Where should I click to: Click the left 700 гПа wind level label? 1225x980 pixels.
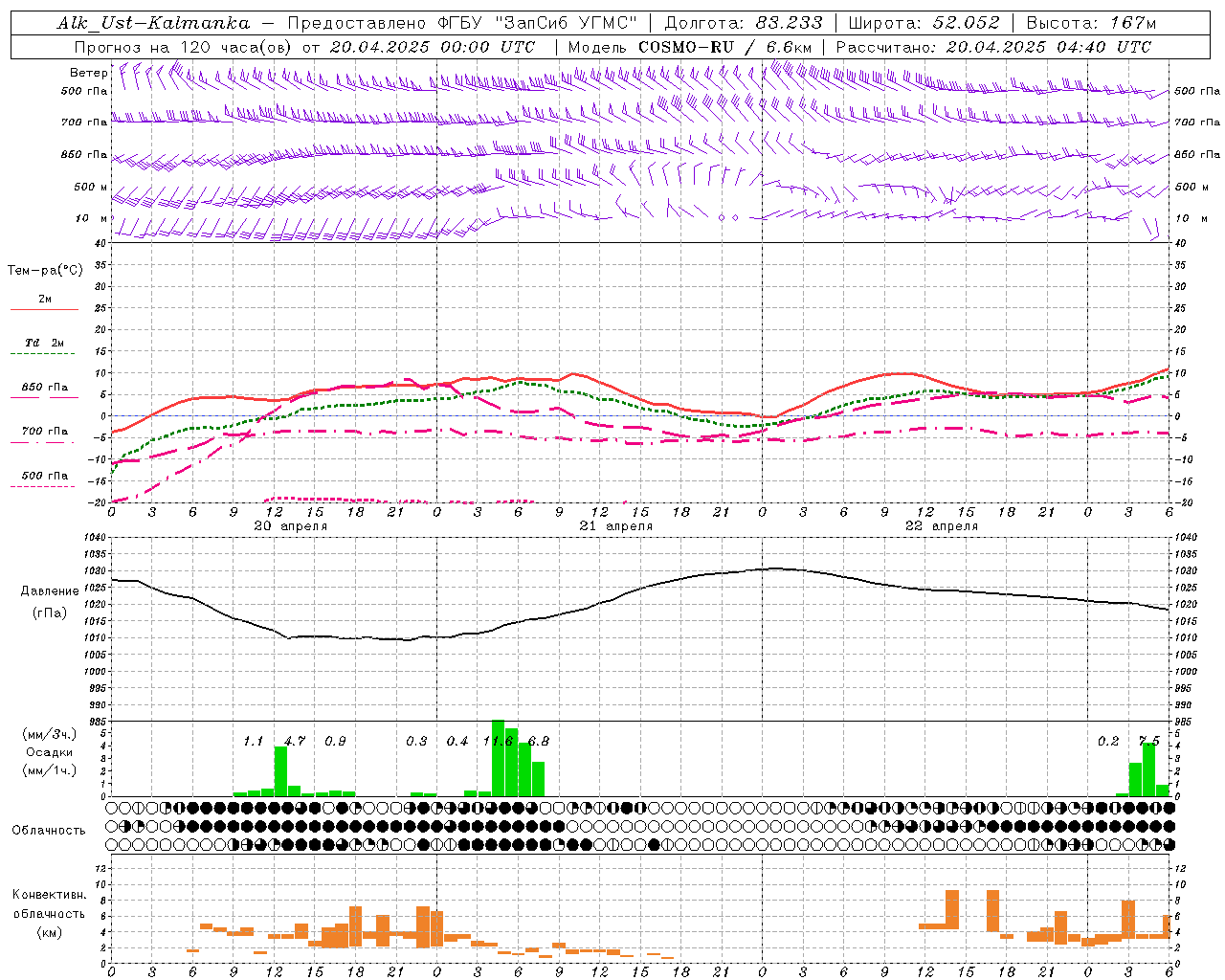click(84, 122)
